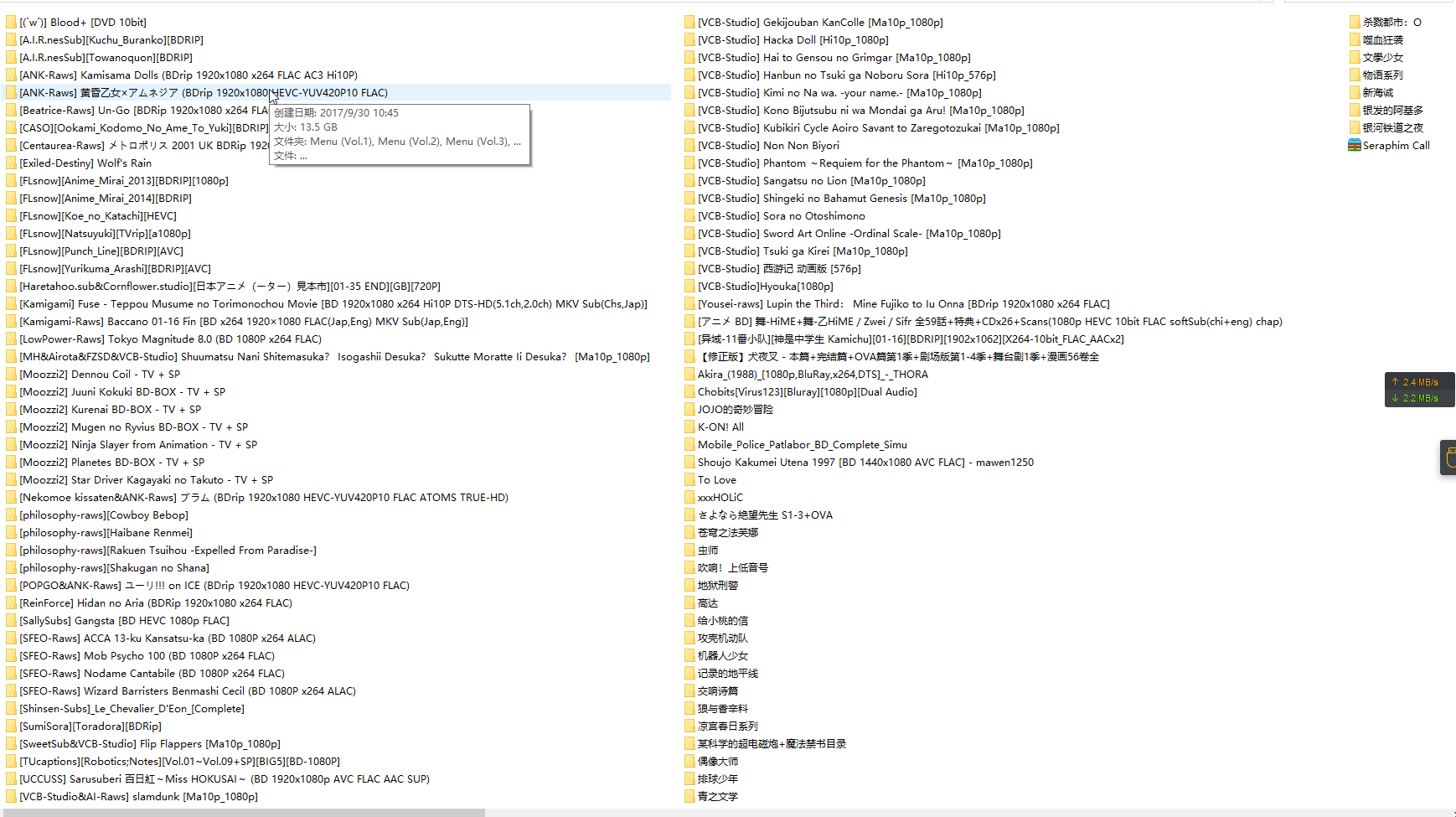Select Moozzi2 Ninja Slayer from Animation name
This screenshot has height=817, width=1456.
click(x=138, y=445)
